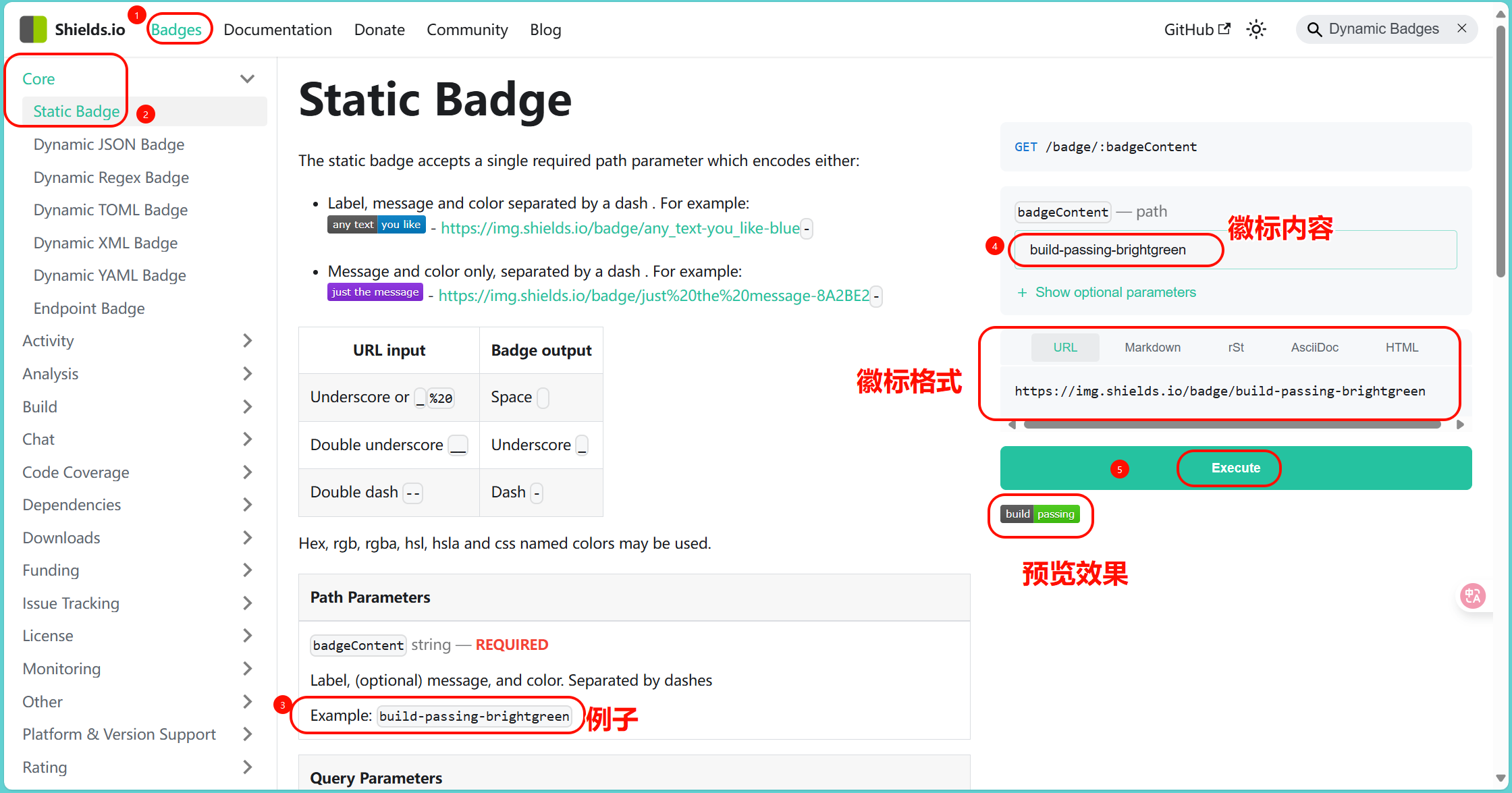The width and height of the screenshot is (1512, 793).
Task: Open the Documentation nav item
Action: (277, 30)
